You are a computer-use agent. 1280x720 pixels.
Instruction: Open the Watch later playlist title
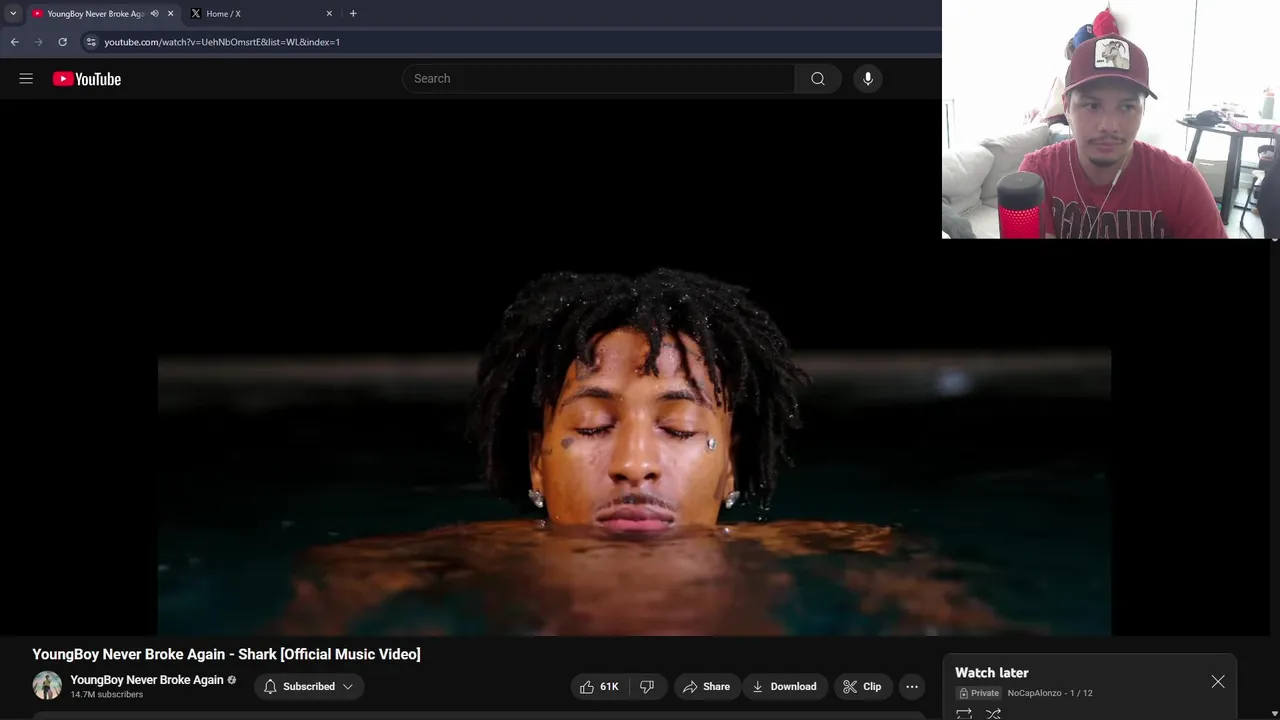(991, 673)
